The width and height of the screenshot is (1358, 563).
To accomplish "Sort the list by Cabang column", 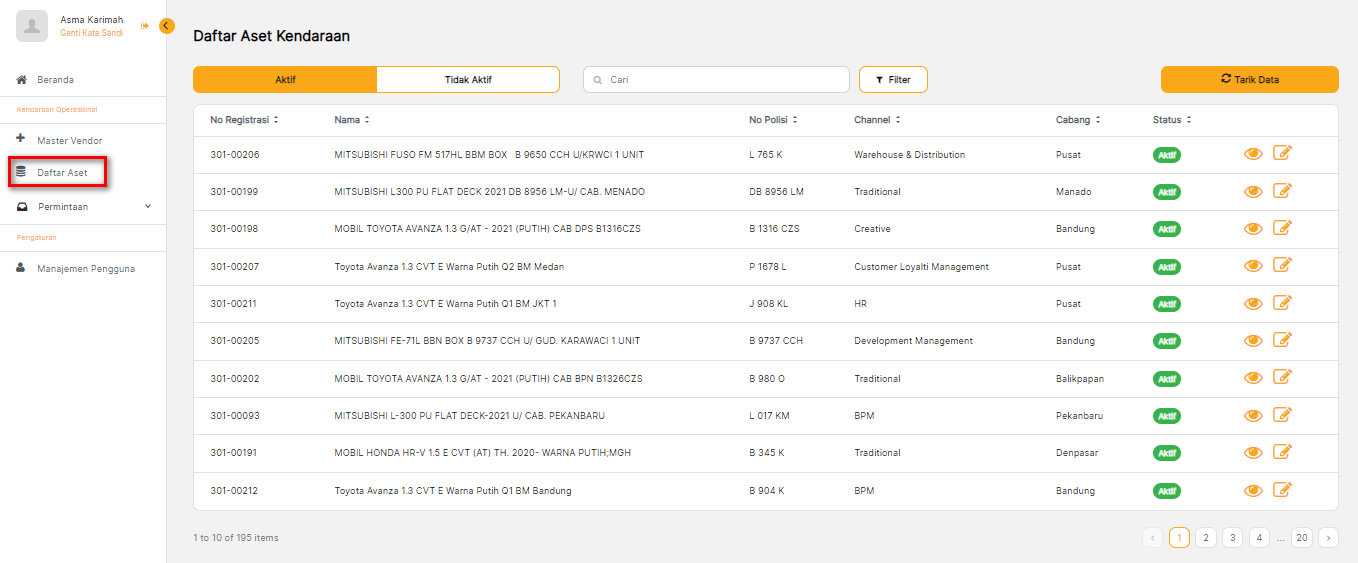I will click(1078, 120).
